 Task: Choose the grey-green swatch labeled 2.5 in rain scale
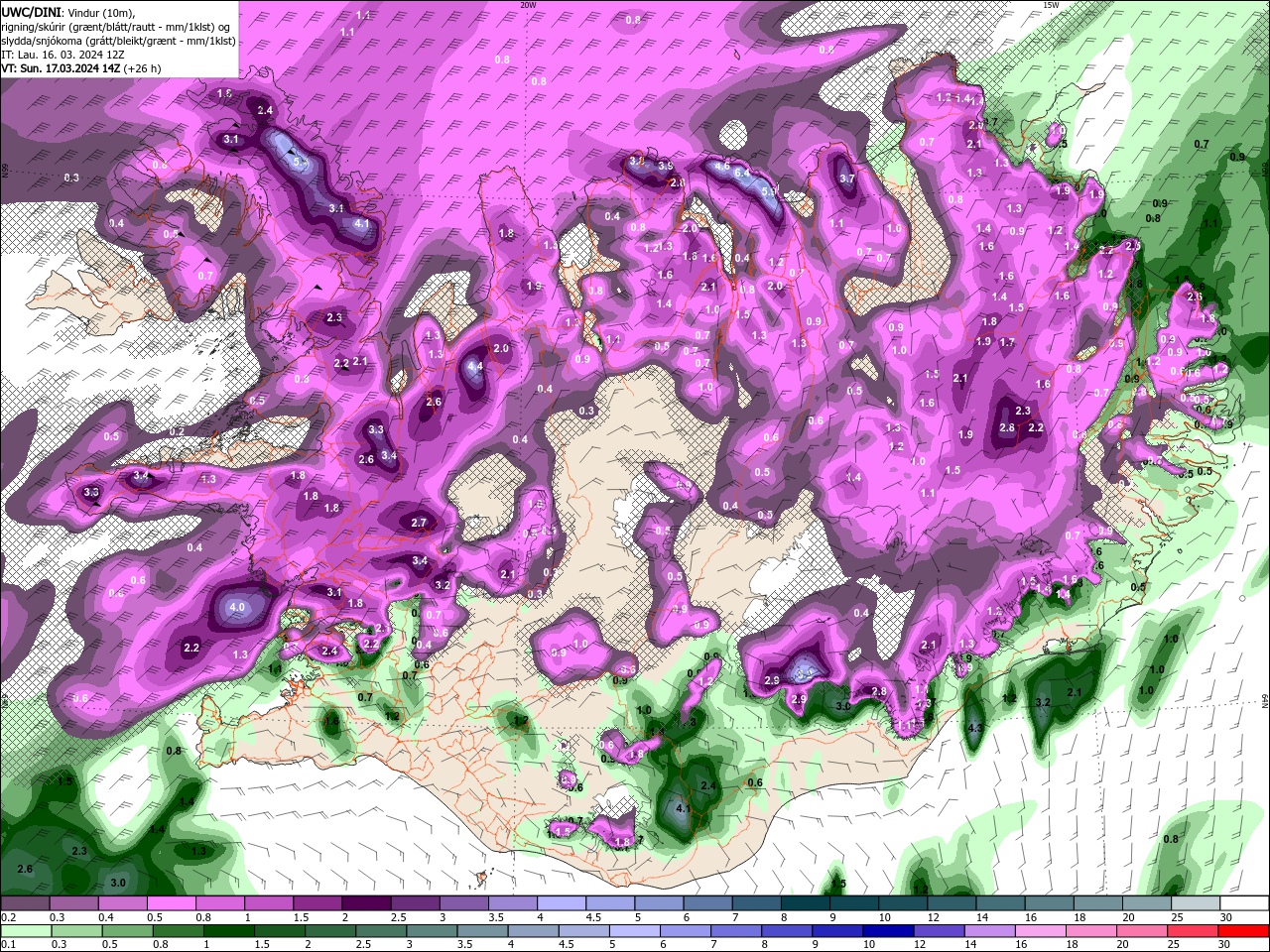coord(383,931)
